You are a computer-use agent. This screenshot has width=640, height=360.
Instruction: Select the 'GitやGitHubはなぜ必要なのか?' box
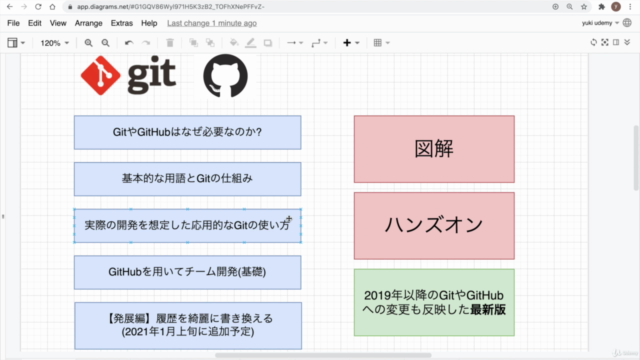click(188, 132)
